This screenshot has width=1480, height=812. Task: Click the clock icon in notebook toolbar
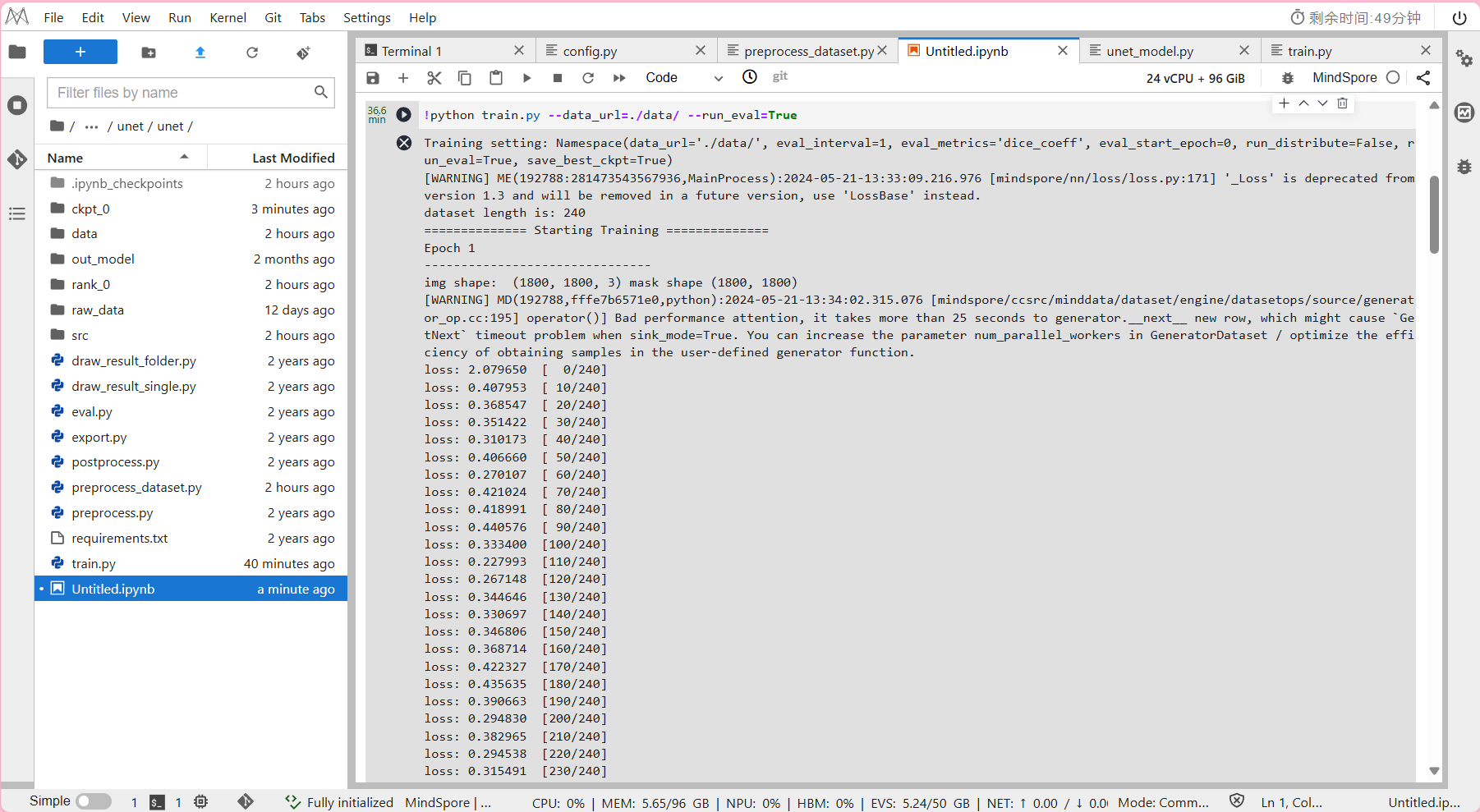[750, 76]
